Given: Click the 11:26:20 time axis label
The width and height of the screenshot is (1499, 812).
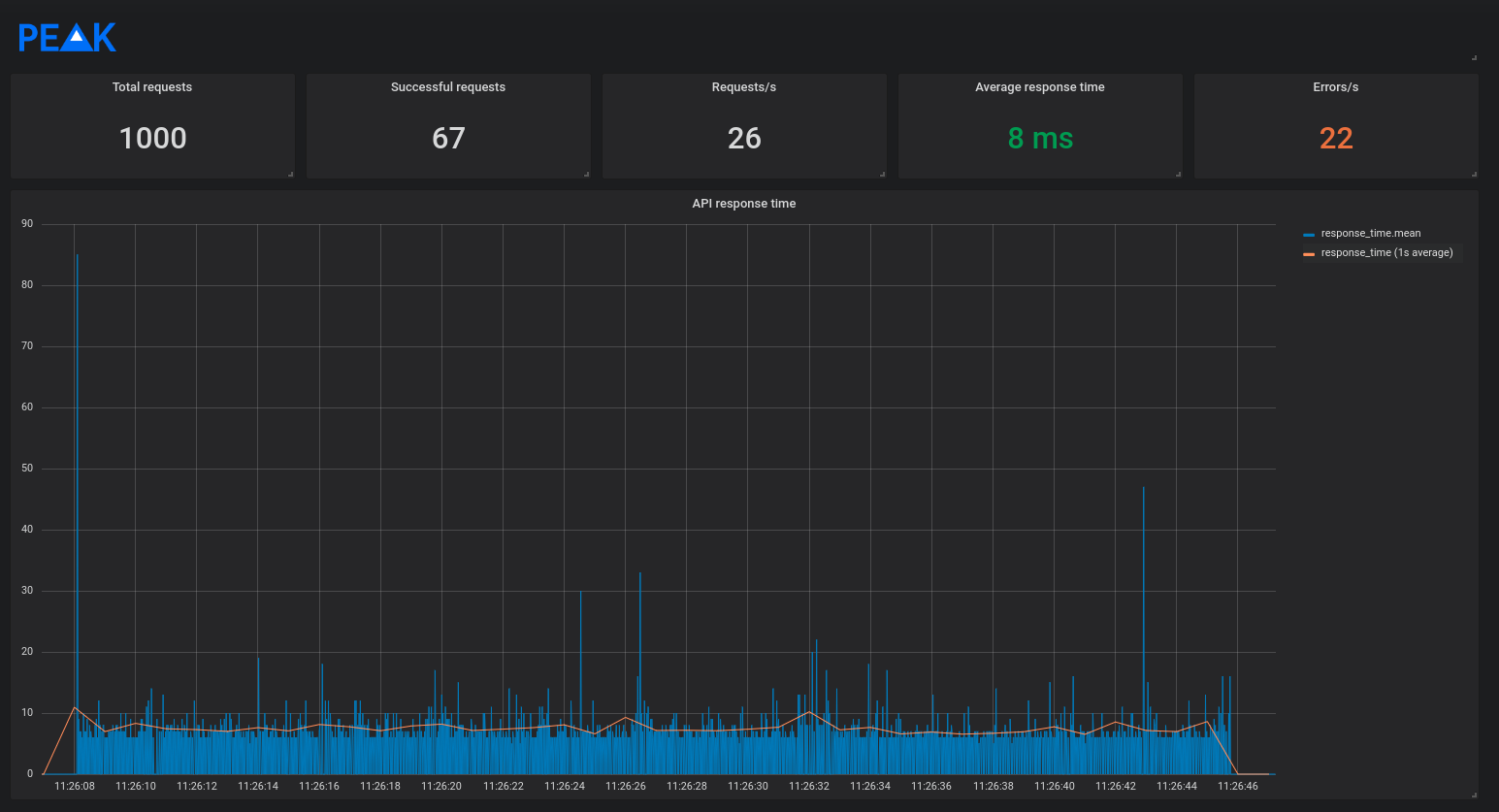Looking at the screenshot, I should pos(441,787).
